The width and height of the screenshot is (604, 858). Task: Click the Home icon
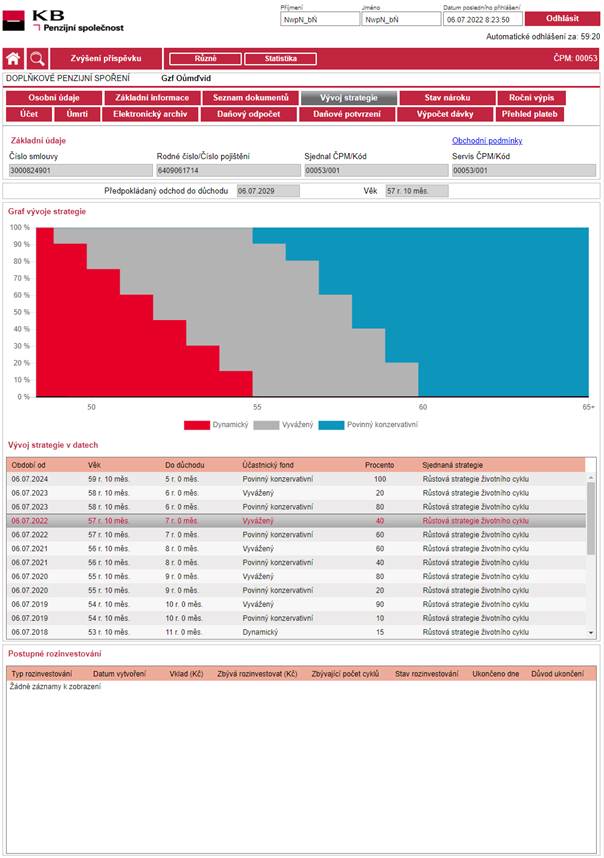click(x=13, y=59)
